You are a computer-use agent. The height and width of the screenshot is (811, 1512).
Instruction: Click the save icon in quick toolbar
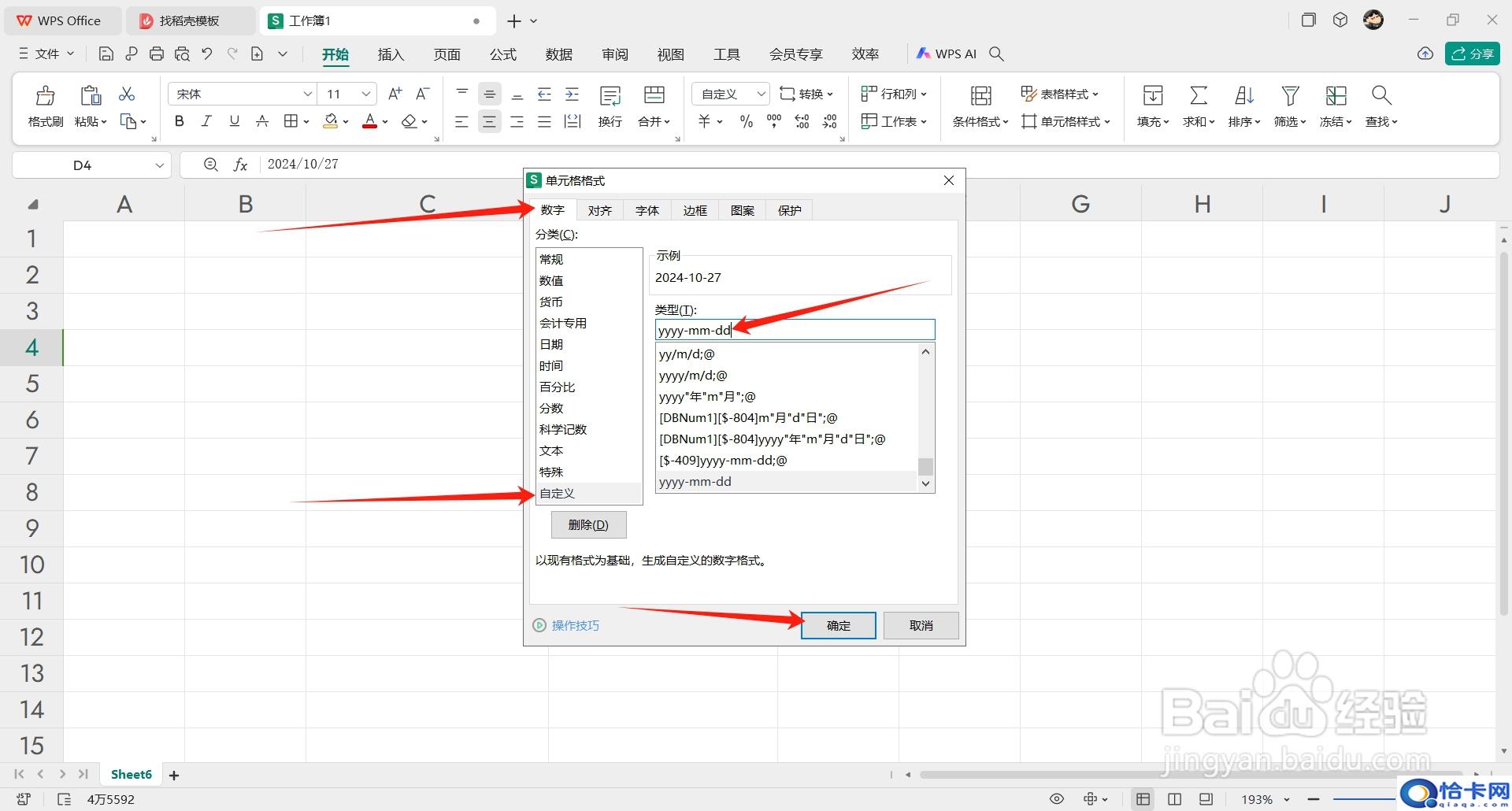pos(106,54)
